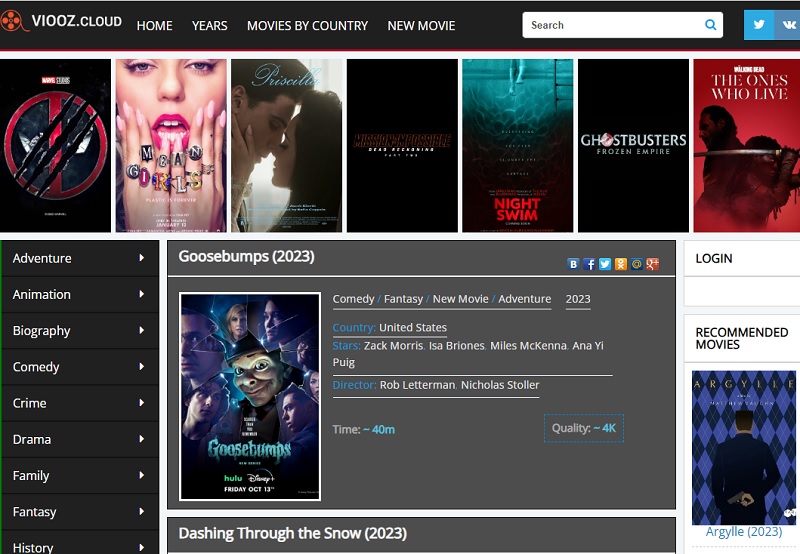
Task: Open director Nicholas Stoller link
Action: click(500, 385)
